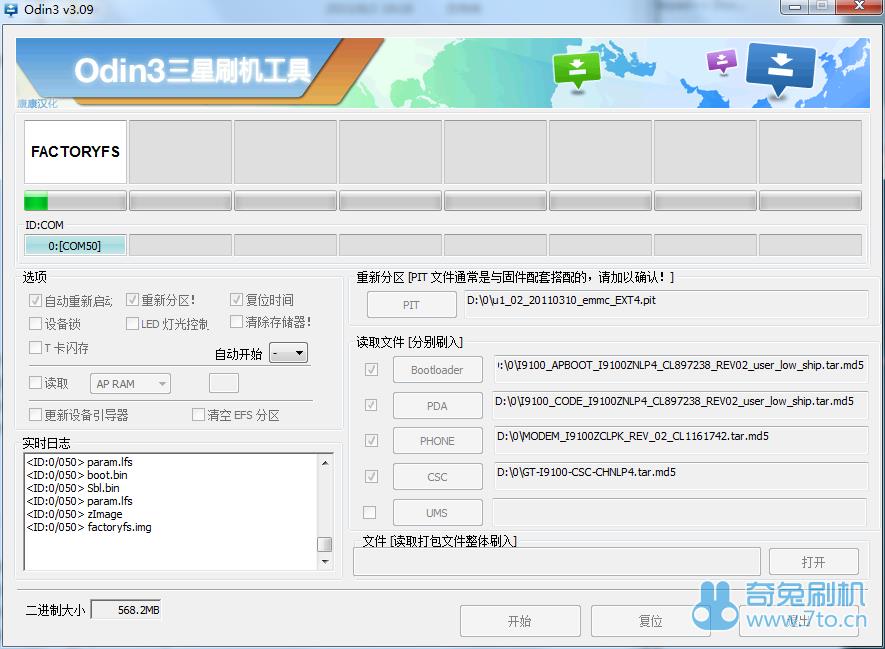Click the Odin3 app icon in title bar
The width and height of the screenshot is (885, 649).
point(11,8)
